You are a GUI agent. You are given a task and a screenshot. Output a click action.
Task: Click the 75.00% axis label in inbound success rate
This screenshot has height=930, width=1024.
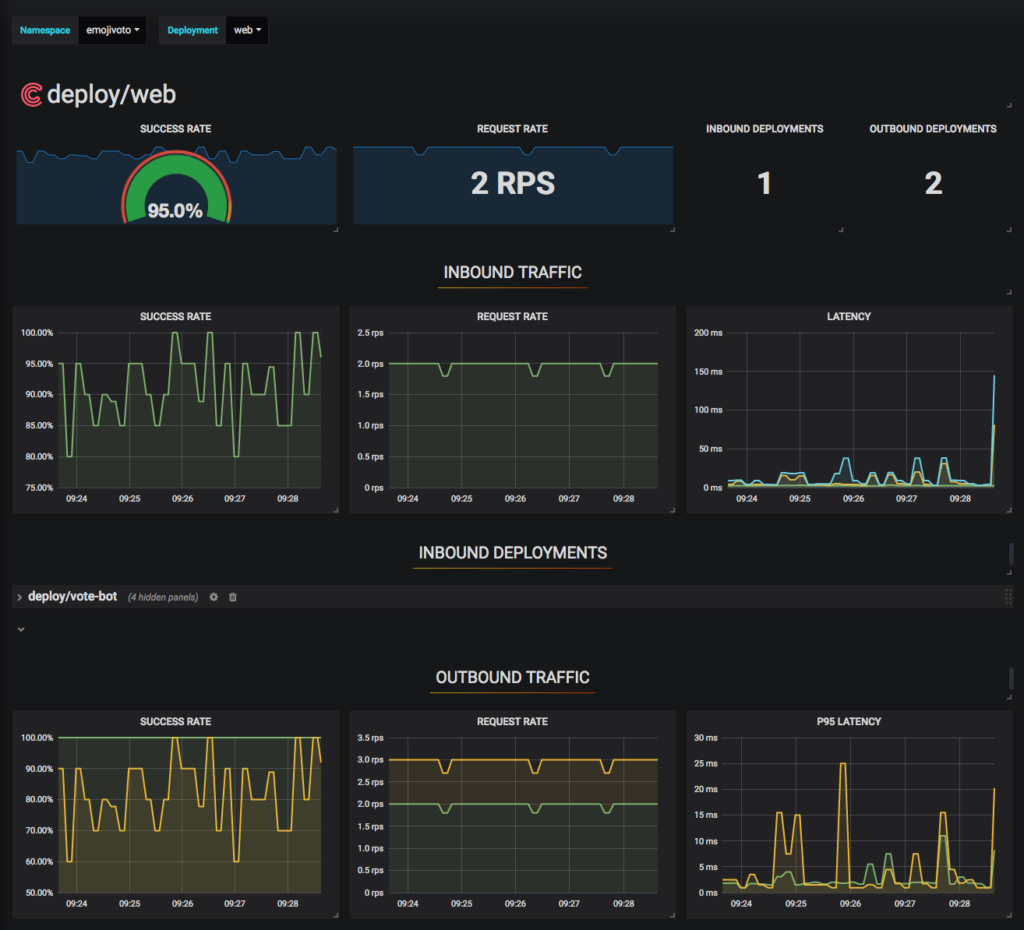37,488
